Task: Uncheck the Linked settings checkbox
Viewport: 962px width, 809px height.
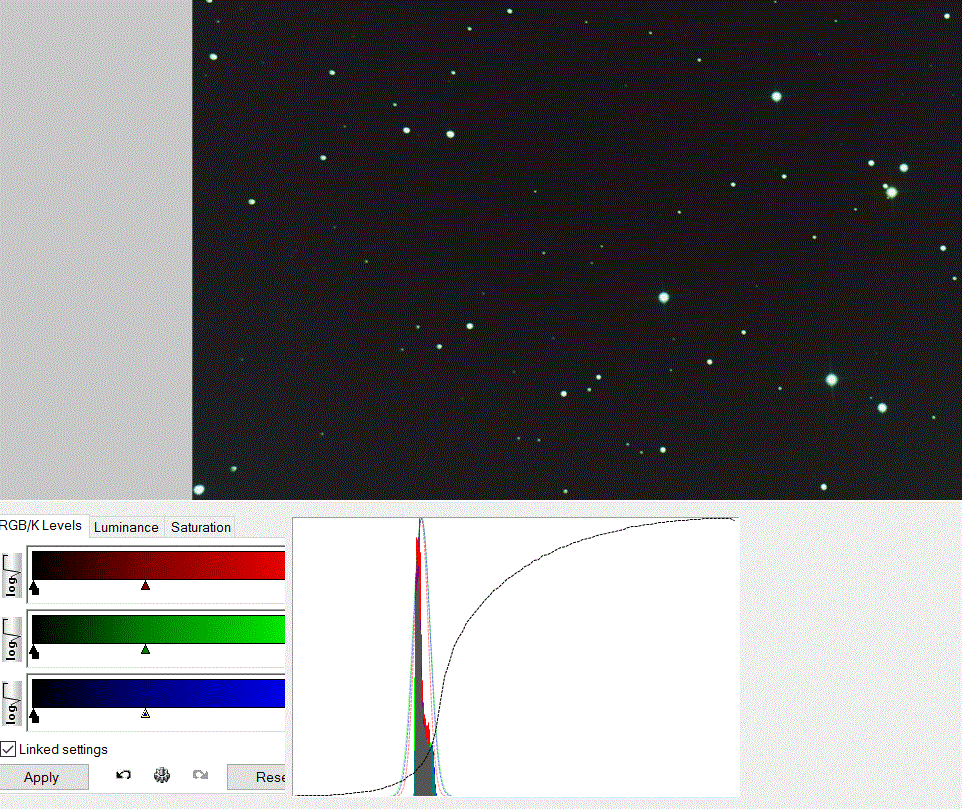Action: [x=8, y=749]
